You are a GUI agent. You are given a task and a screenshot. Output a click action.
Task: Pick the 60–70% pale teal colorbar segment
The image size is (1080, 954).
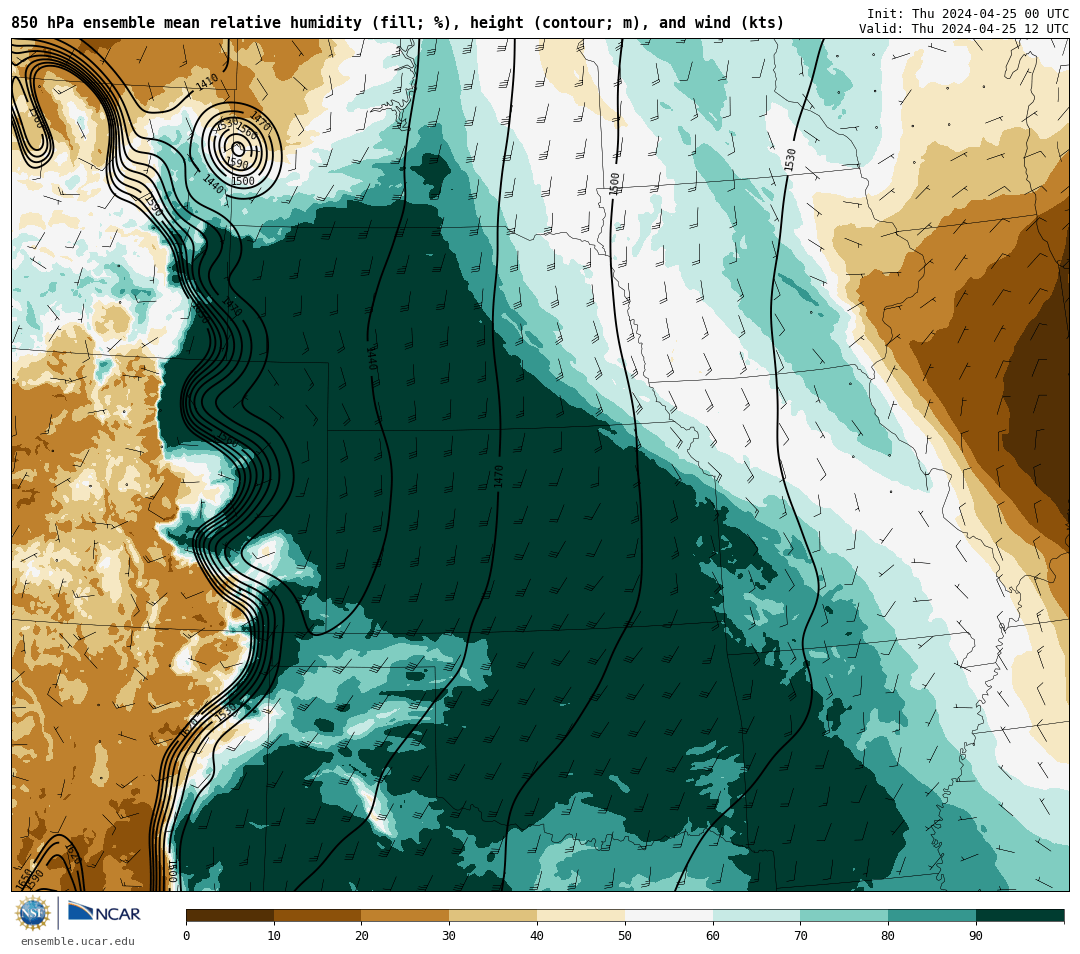tap(757, 916)
